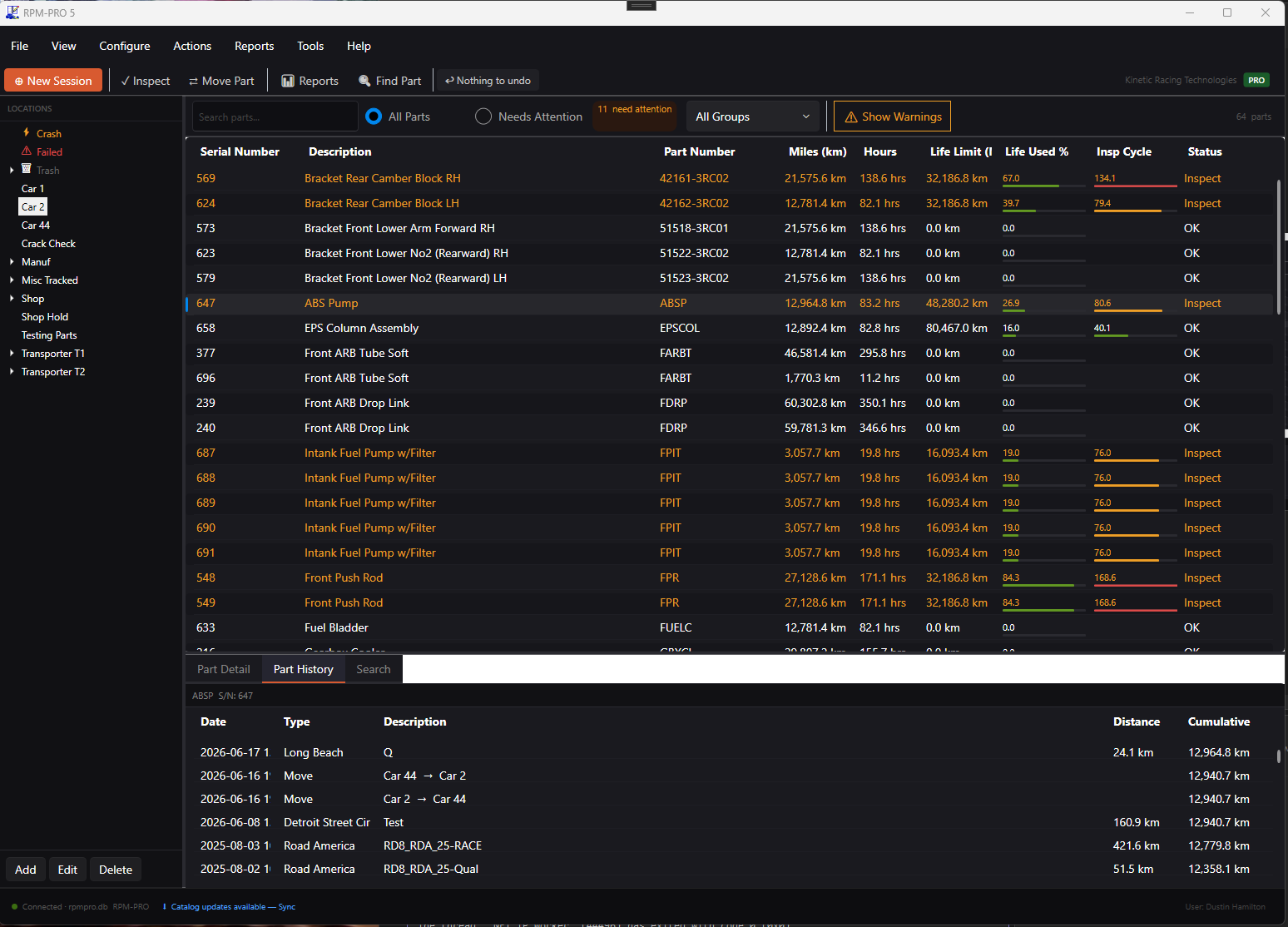The height and width of the screenshot is (927, 1288).
Task: Click the Edit location button
Action: 67,870
